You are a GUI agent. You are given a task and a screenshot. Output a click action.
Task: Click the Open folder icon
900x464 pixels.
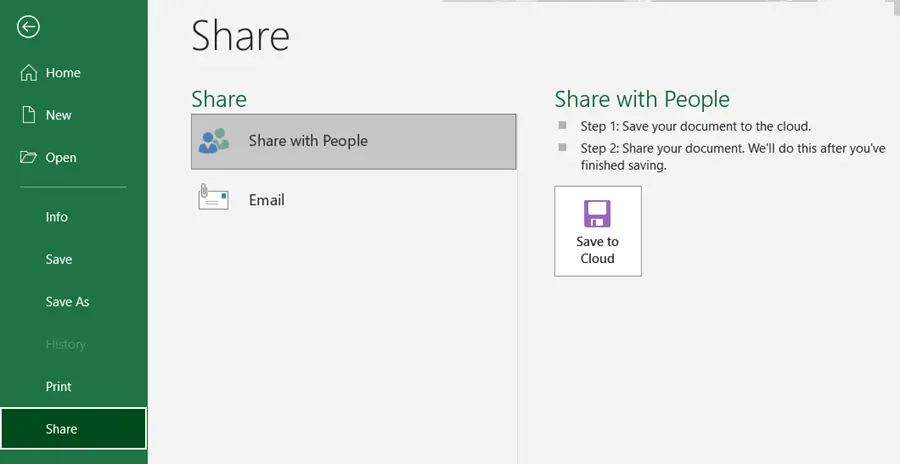(28, 157)
